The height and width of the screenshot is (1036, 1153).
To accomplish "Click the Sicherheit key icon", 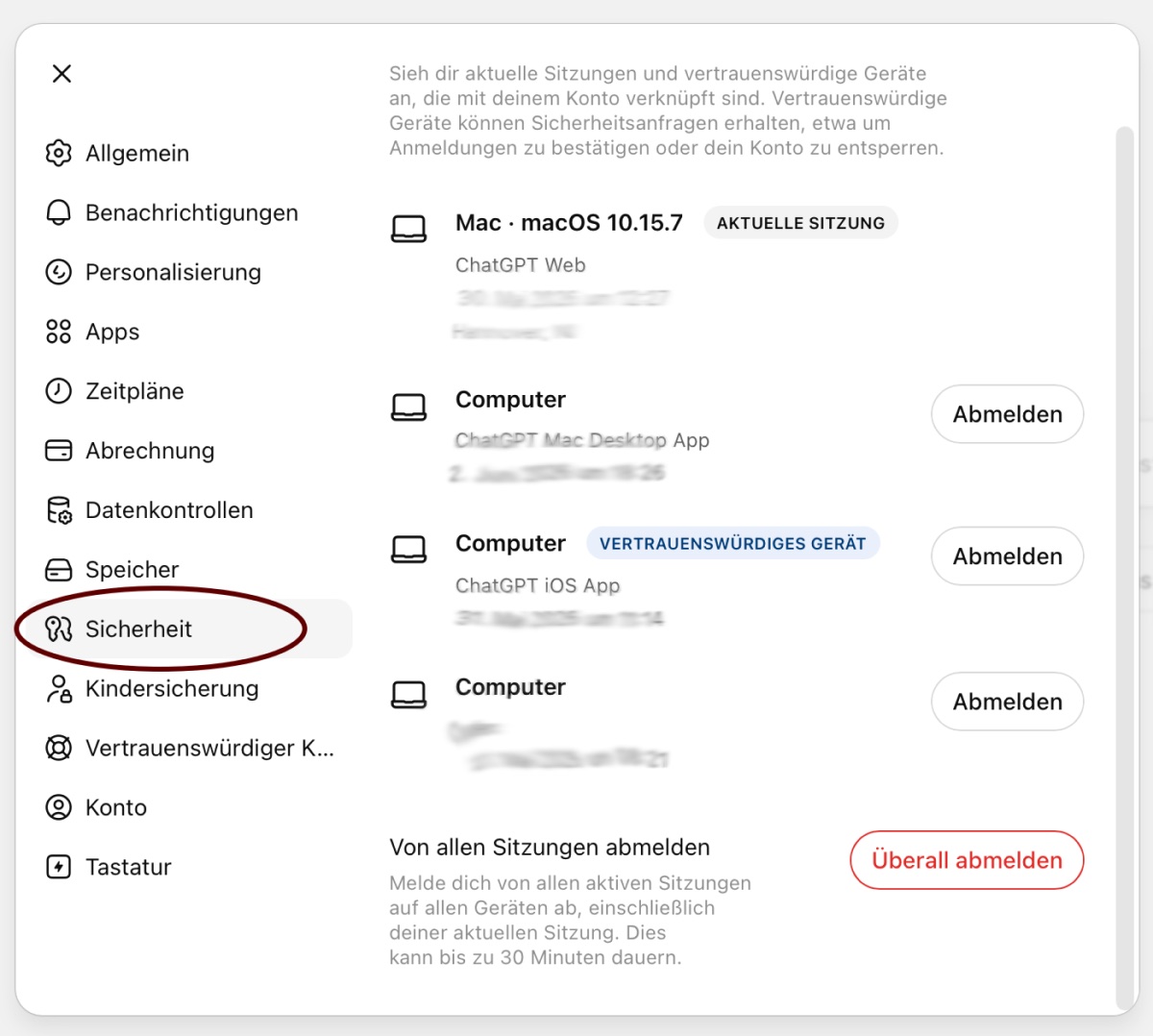I will tap(59, 629).
